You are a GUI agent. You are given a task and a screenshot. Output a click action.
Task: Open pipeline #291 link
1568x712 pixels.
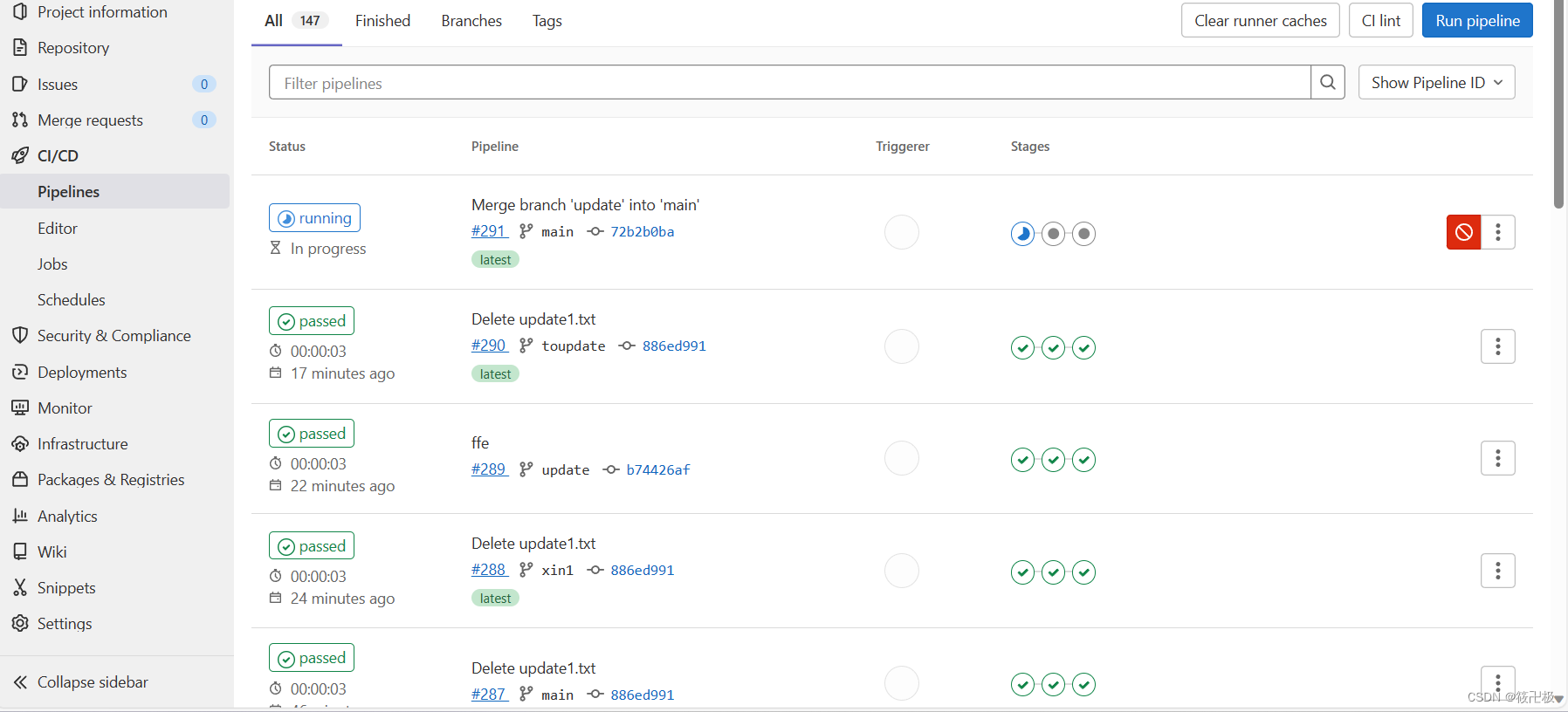pos(489,231)
